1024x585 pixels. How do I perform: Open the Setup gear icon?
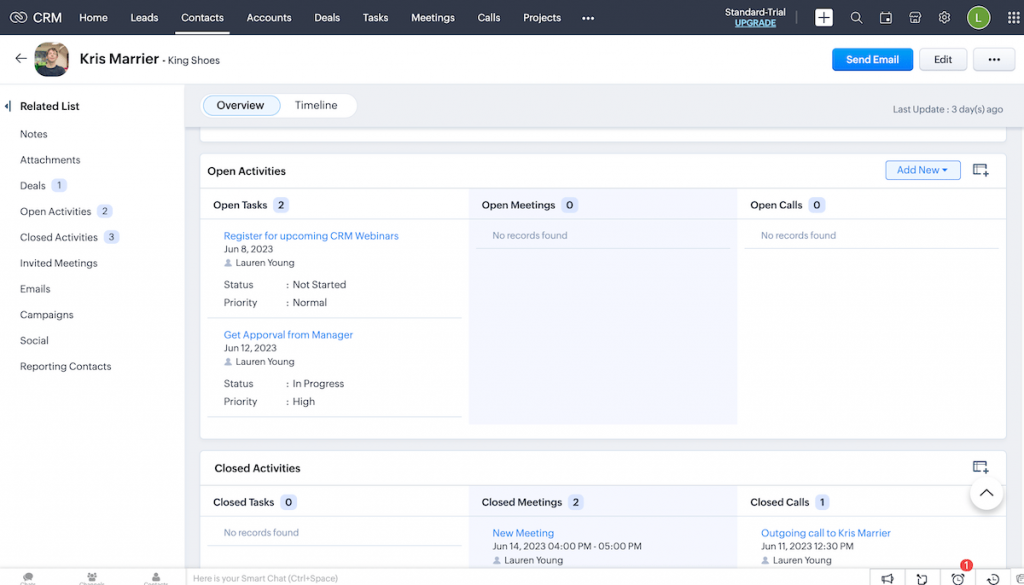coord(943,17)
